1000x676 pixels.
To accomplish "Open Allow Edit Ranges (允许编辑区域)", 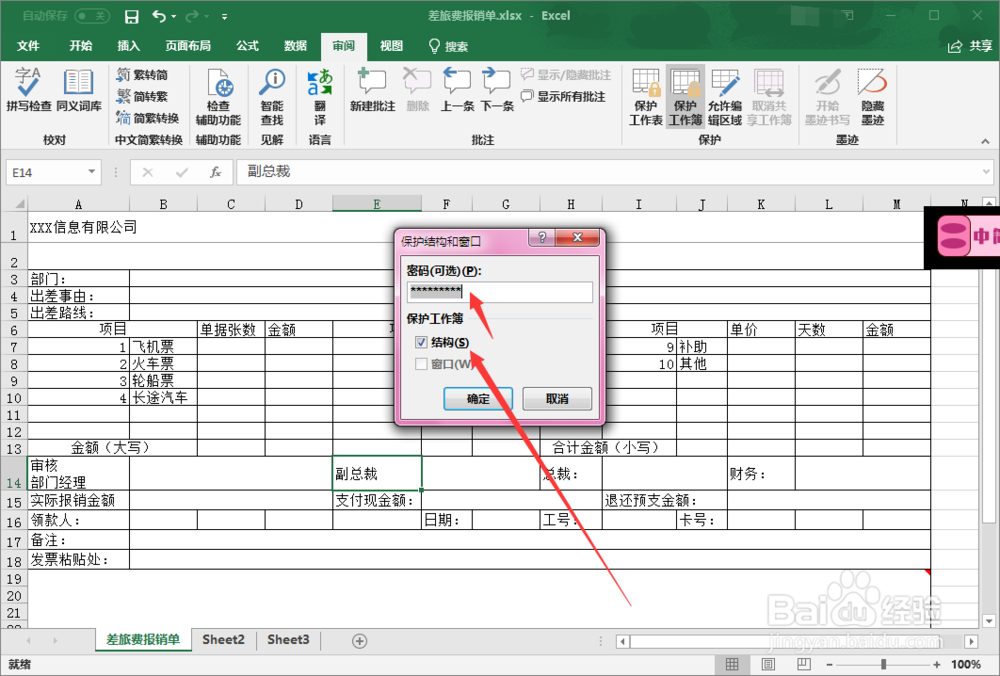I will pos(725,98).
